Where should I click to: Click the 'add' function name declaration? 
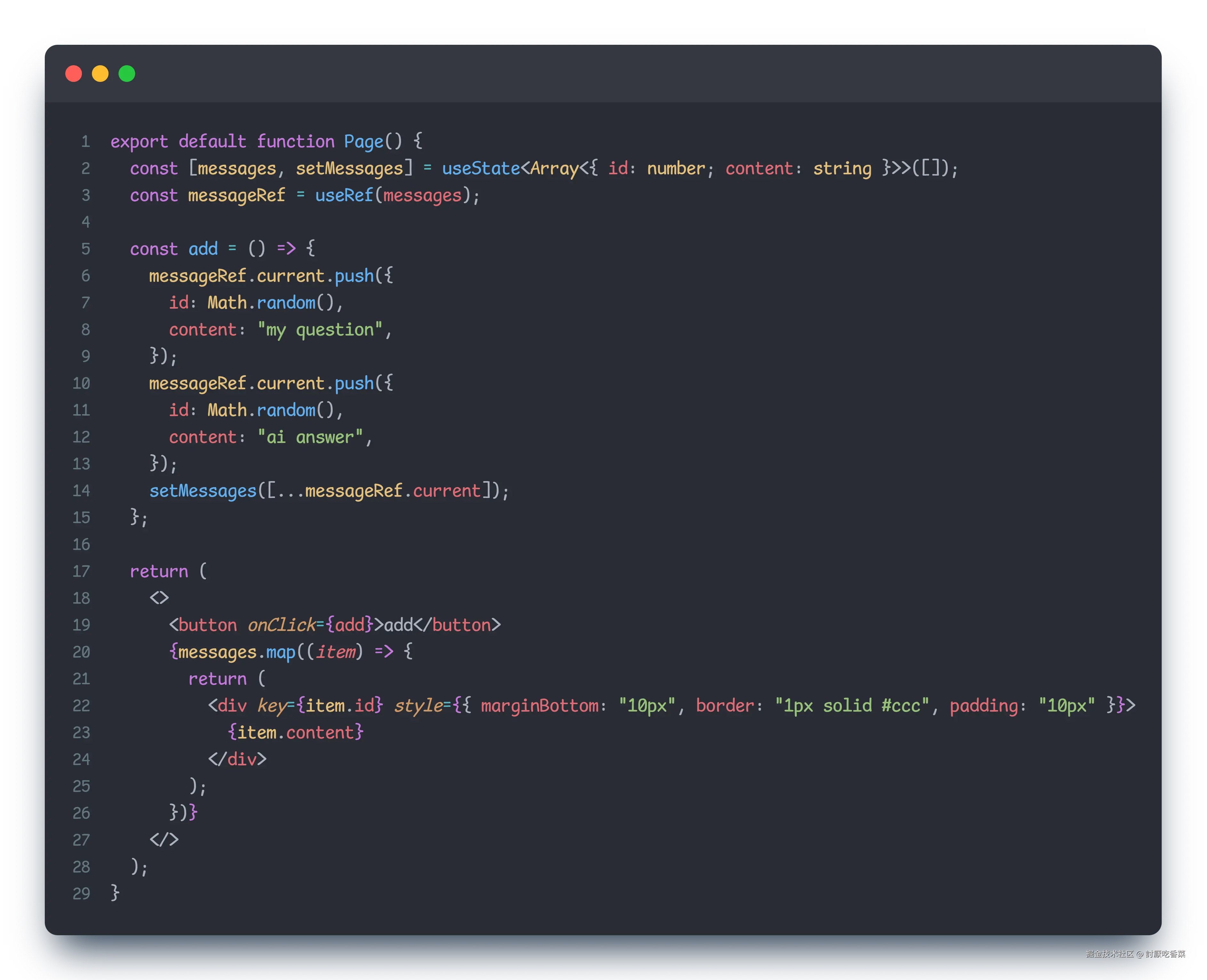coord(203,249)
